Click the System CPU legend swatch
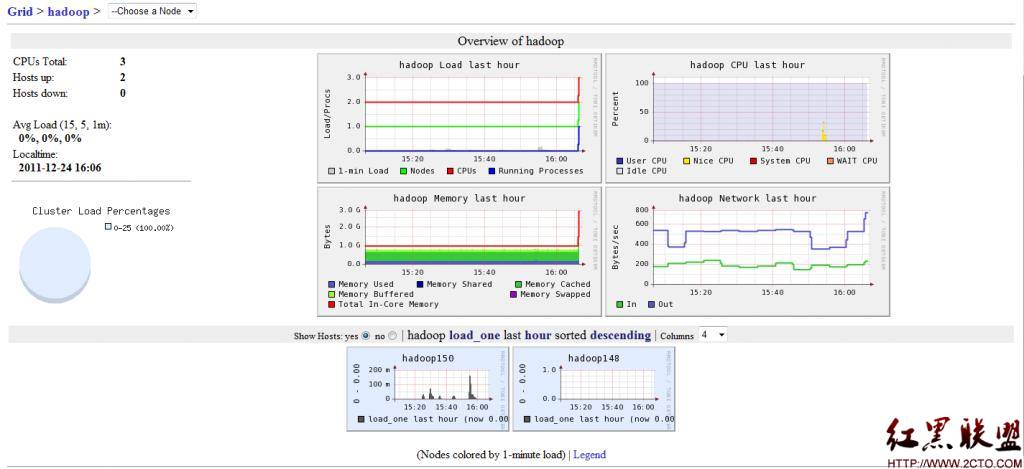The width and height of the screenshot is (1024, 469). [x=753, y=161]
